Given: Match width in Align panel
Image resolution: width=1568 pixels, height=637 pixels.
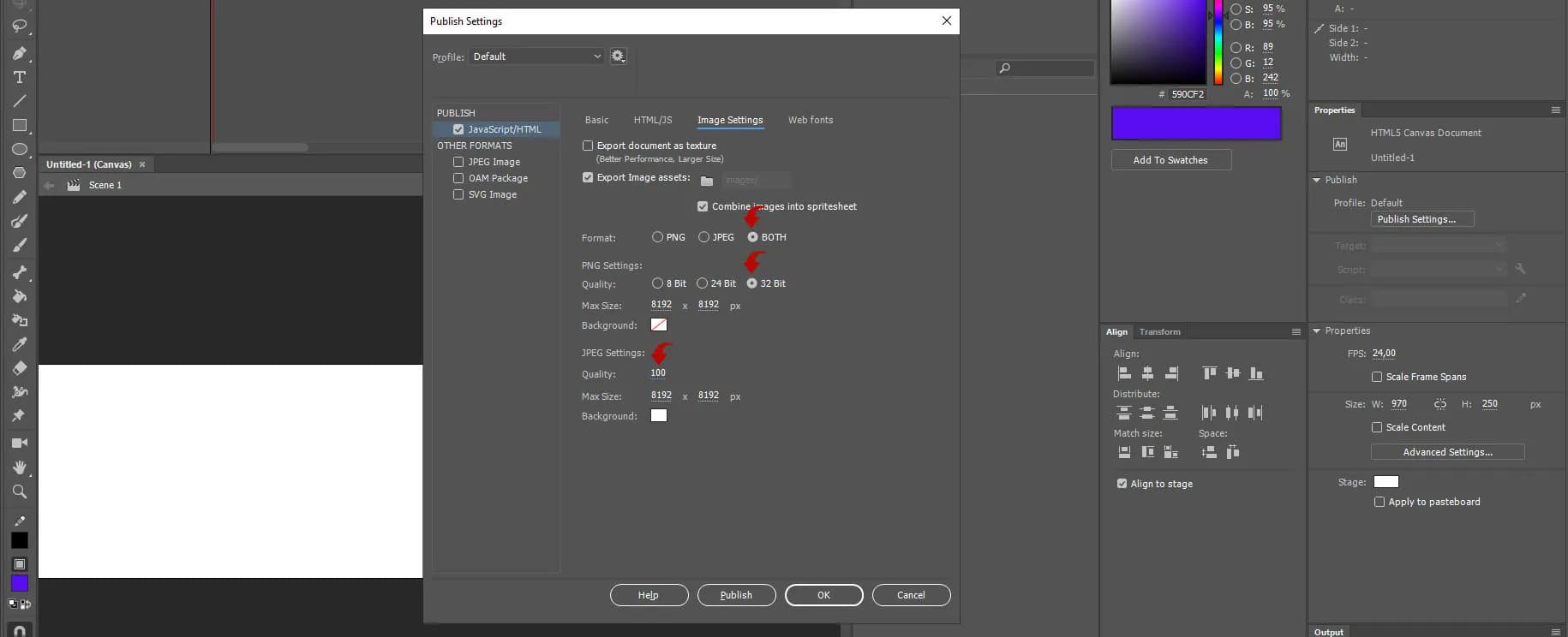Looking at the screenshot, I should tap(1124, 452).
